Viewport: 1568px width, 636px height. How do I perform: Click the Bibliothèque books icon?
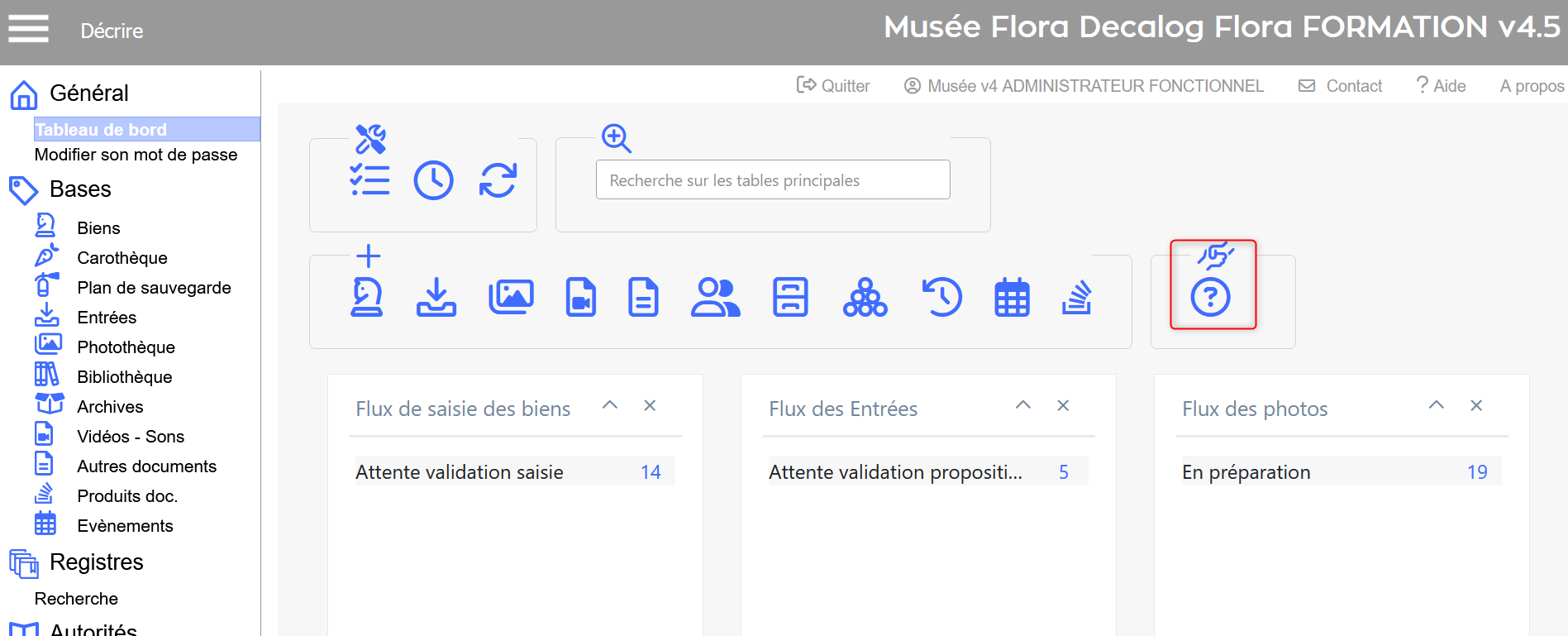click(x=46, y=375)
